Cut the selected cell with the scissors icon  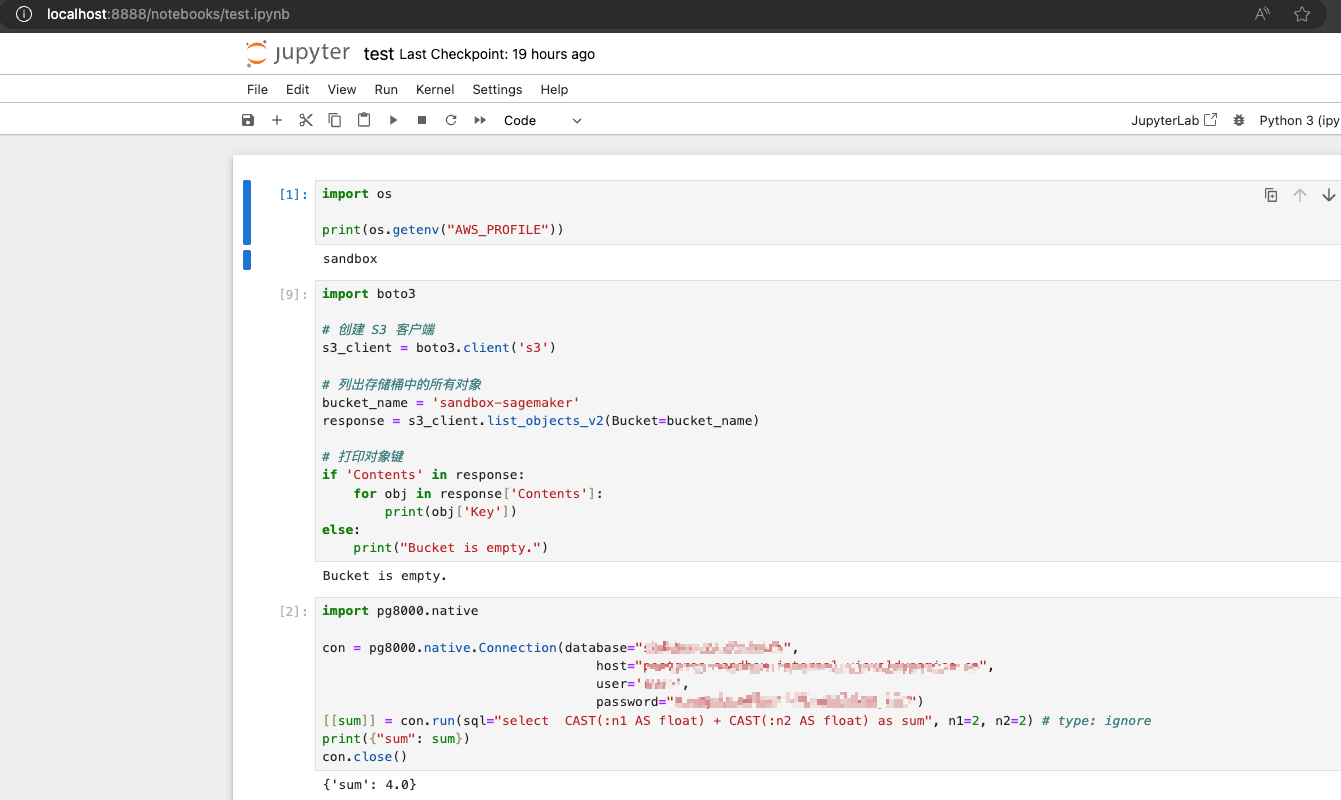tap(306, 120)
